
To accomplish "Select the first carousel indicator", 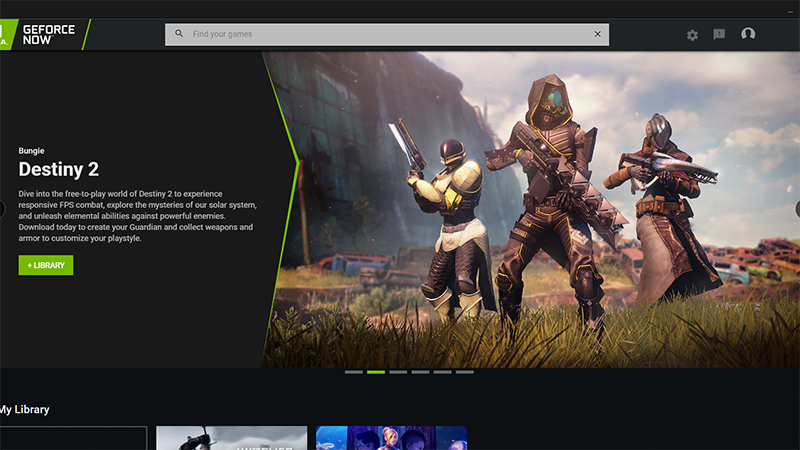I will (354, 372).
